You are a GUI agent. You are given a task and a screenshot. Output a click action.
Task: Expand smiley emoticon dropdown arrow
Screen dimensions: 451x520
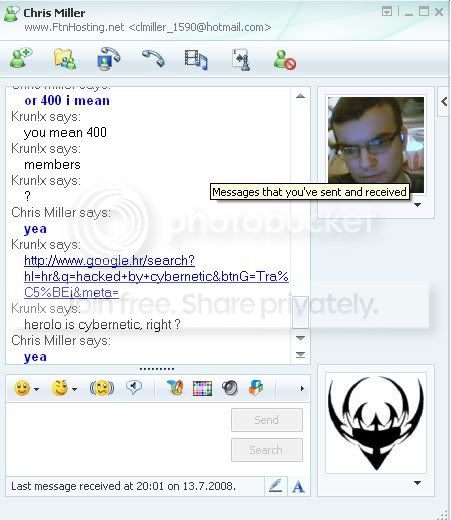point(36,389)
